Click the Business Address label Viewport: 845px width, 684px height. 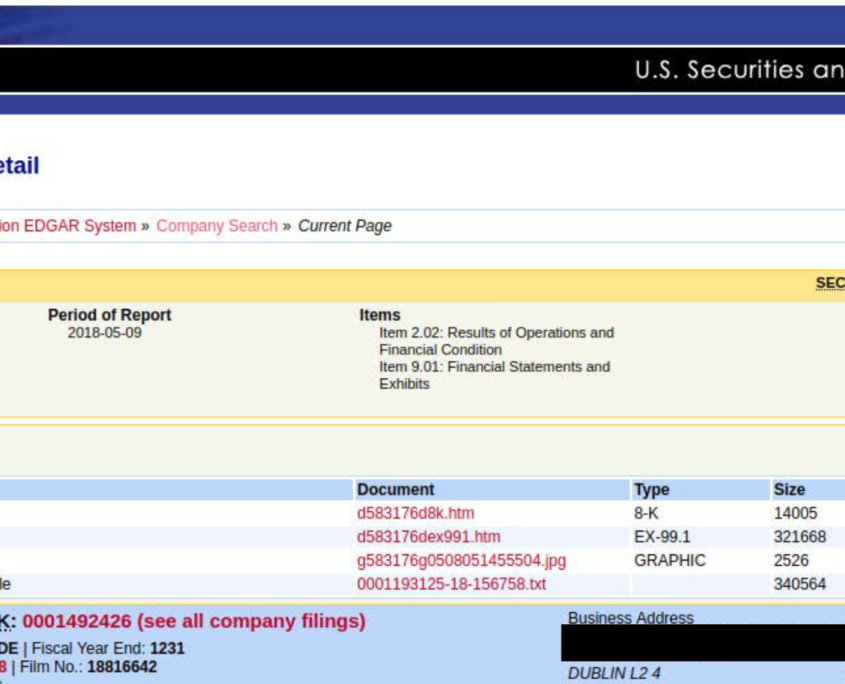pos(630,618)
